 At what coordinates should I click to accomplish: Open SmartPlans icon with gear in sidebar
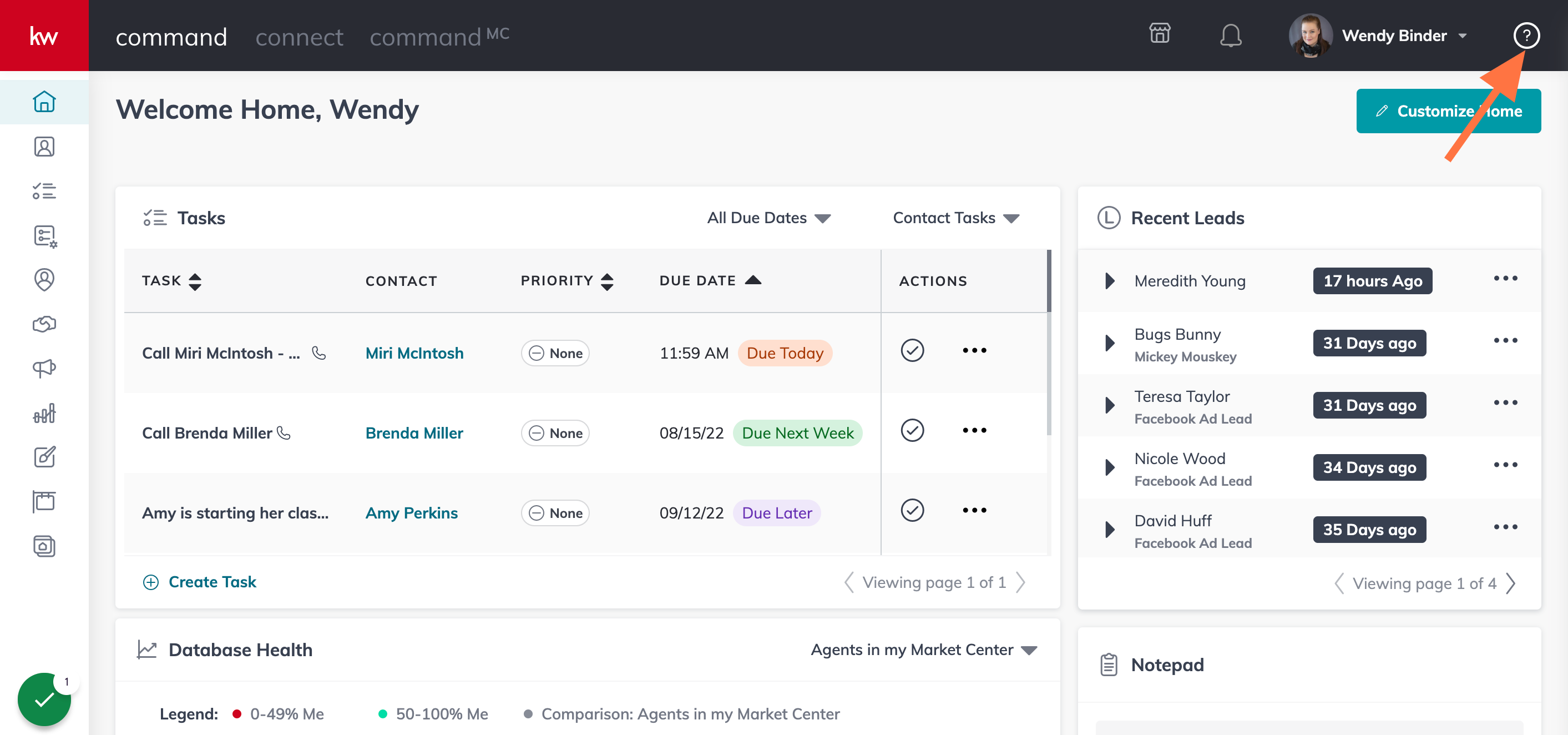coord(44,236)
